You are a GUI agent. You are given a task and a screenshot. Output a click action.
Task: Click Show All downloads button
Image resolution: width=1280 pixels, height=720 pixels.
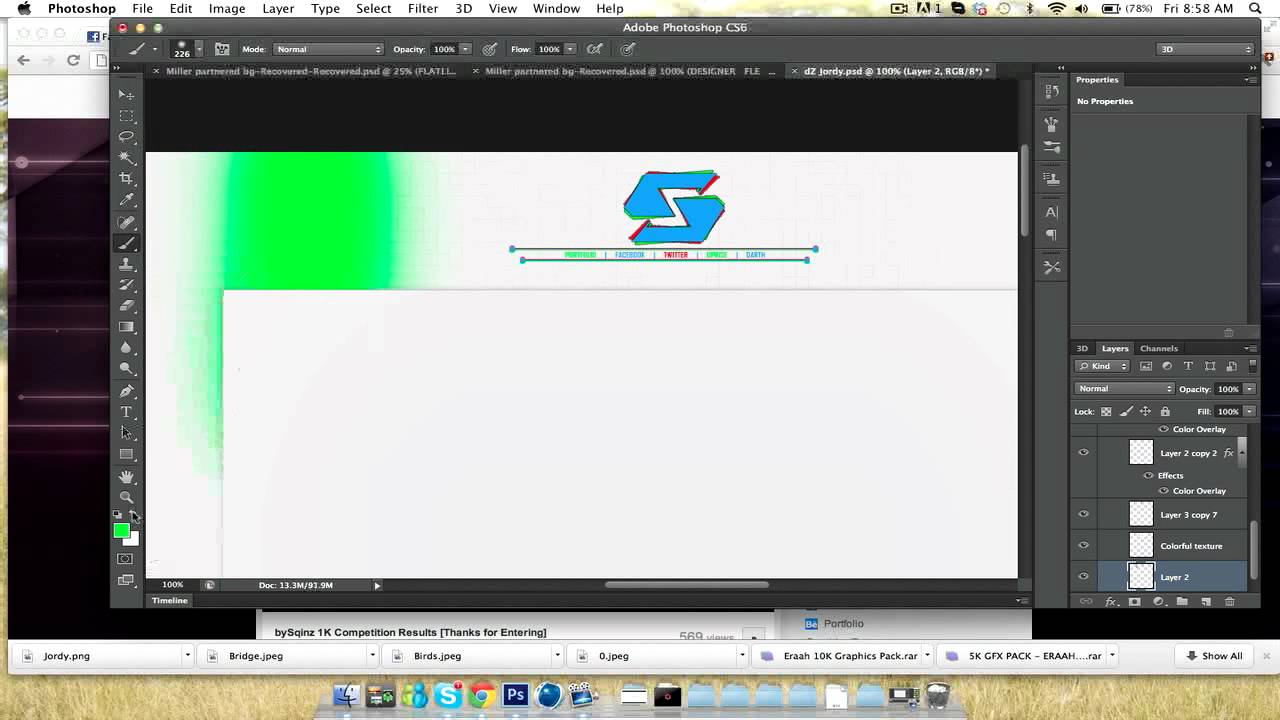click(1214, 656)
